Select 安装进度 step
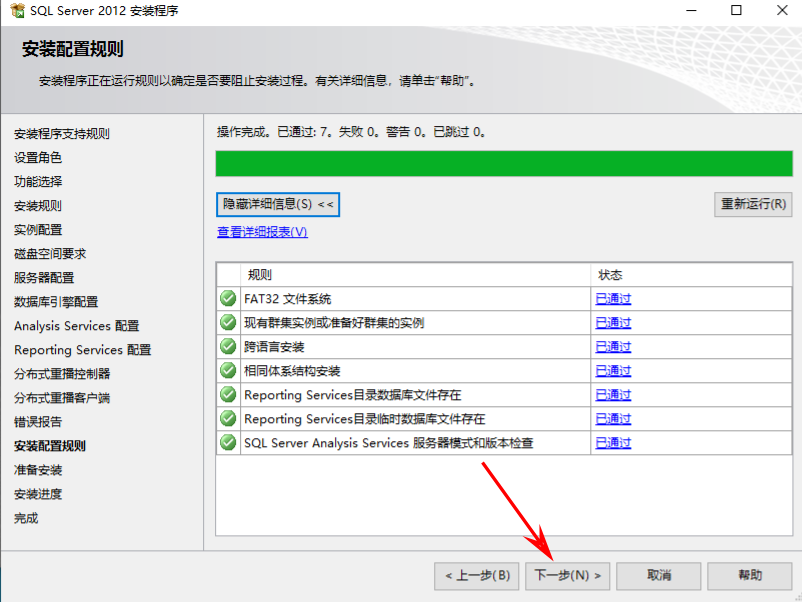The image size is (802, 602). (x=38, y=494)
